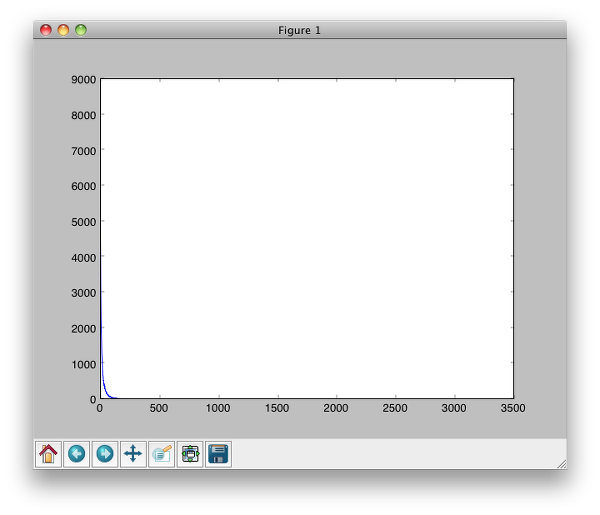Click x-axis label 3500

tap(513, 408)
